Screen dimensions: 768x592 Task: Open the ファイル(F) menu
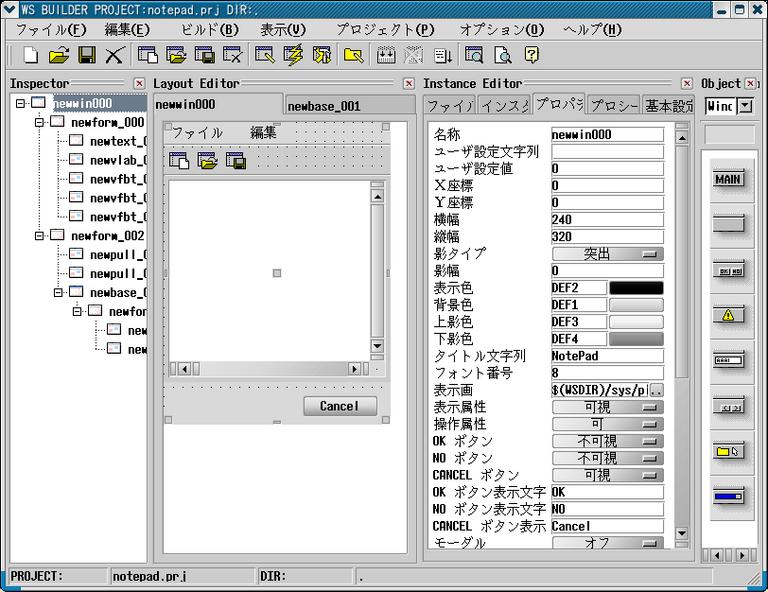51,30
